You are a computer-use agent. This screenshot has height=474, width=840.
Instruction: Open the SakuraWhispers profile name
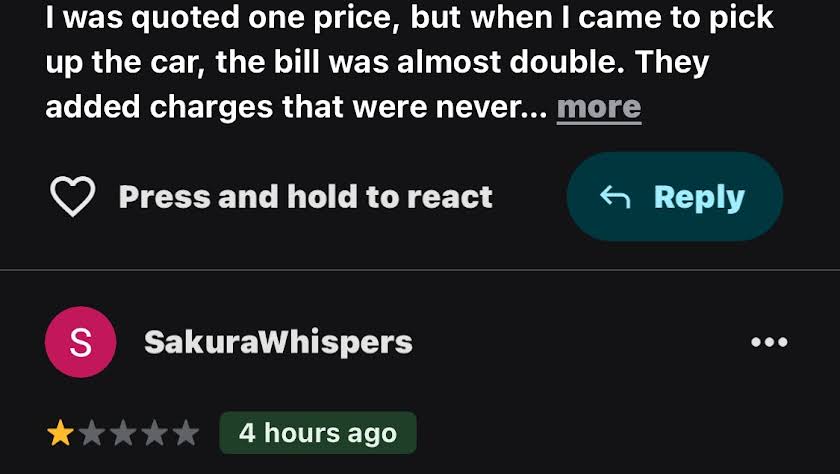pyautogui.click(x=278, y=342)
